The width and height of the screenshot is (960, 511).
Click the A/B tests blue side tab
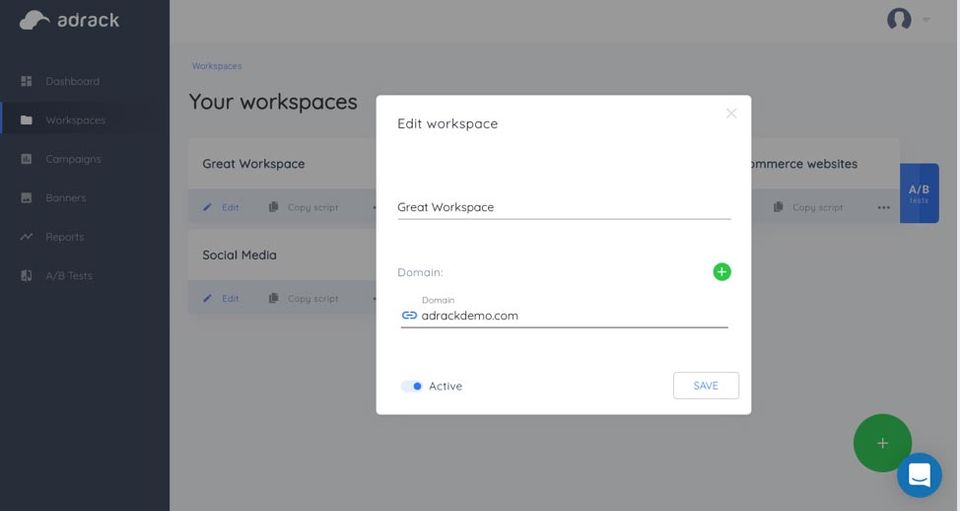(x=919, y=193)
